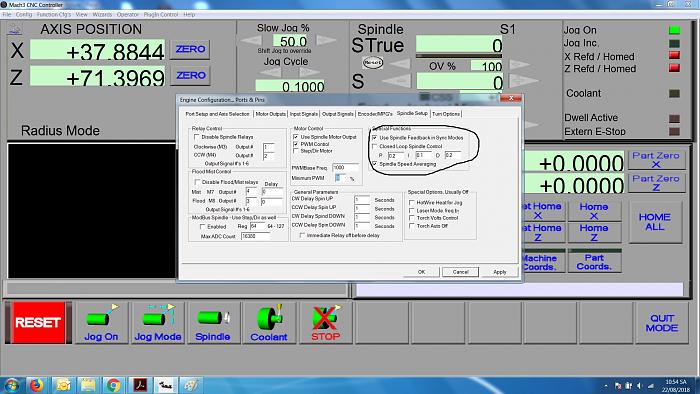
Task: Zero the X axis position
Action: click(190, 49)
